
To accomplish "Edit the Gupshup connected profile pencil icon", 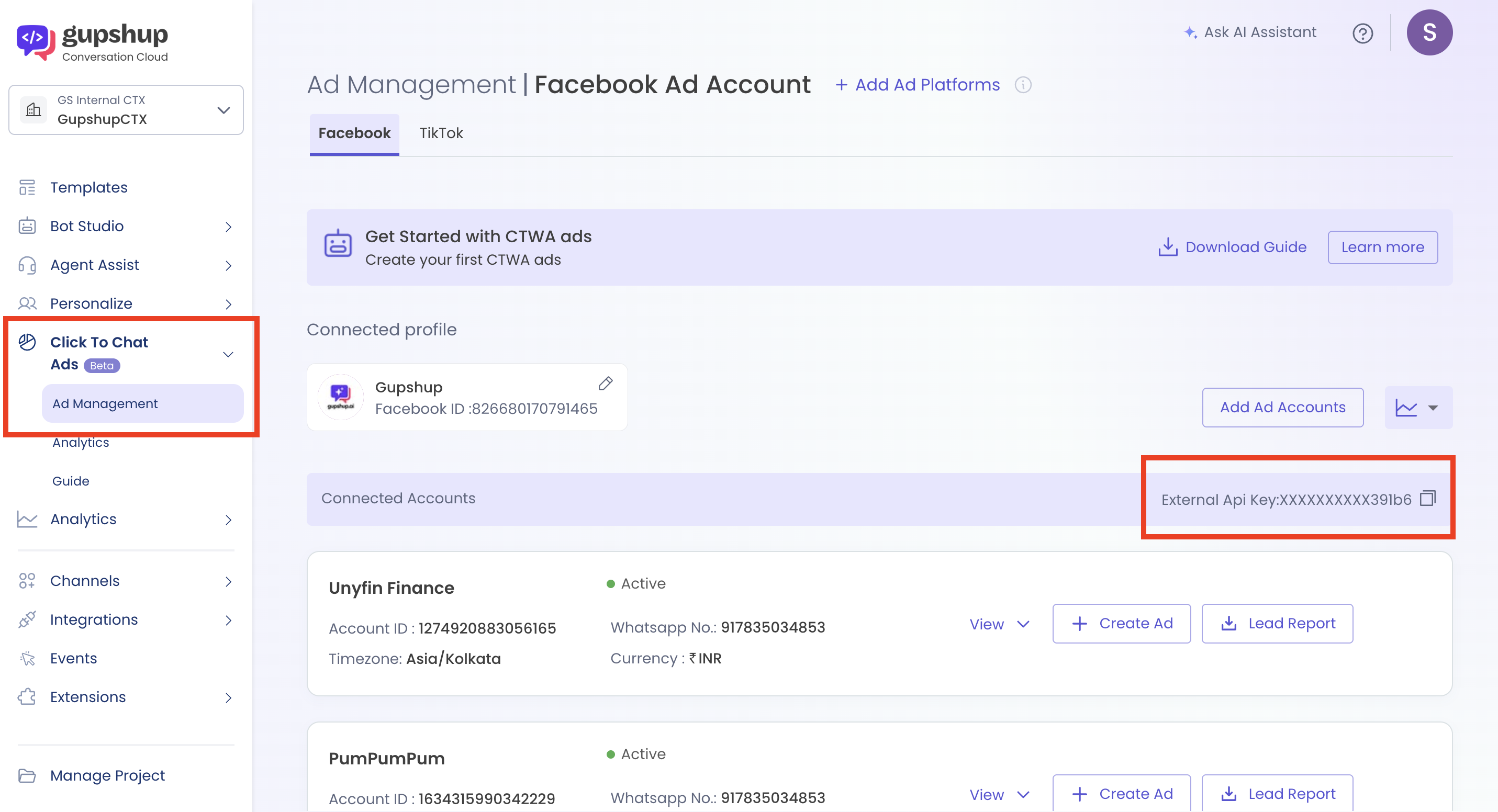I will [606, 384].
